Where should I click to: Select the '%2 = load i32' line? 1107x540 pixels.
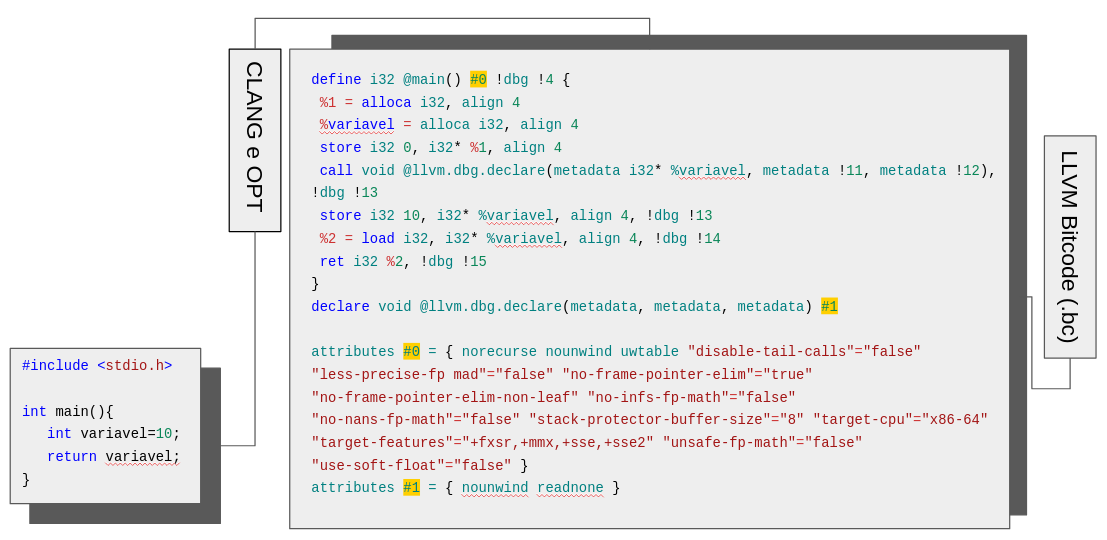[x=520, y=239]
